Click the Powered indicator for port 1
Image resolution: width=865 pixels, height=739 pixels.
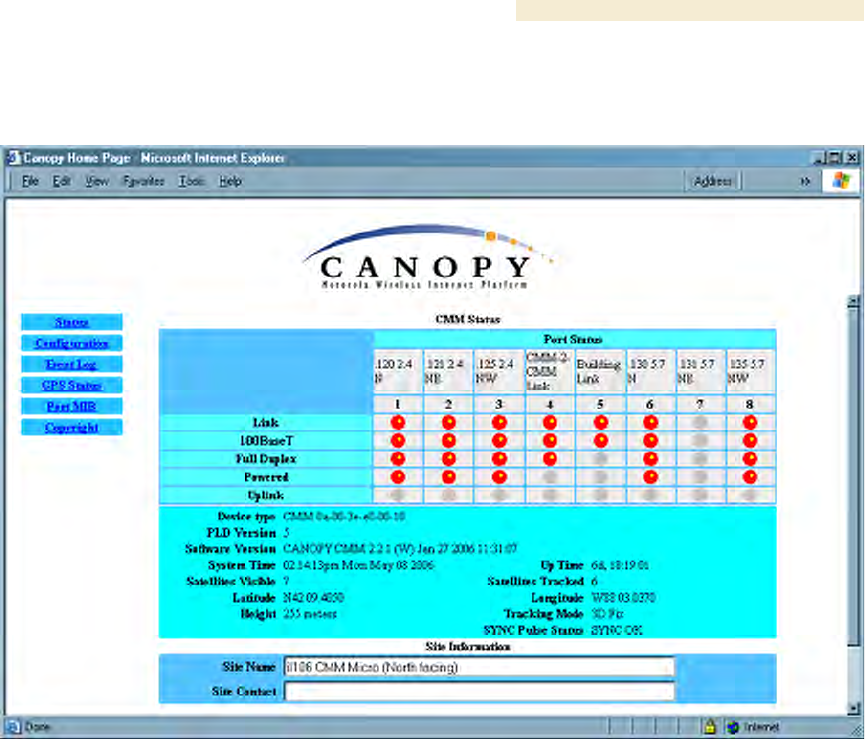coord(398,477)
